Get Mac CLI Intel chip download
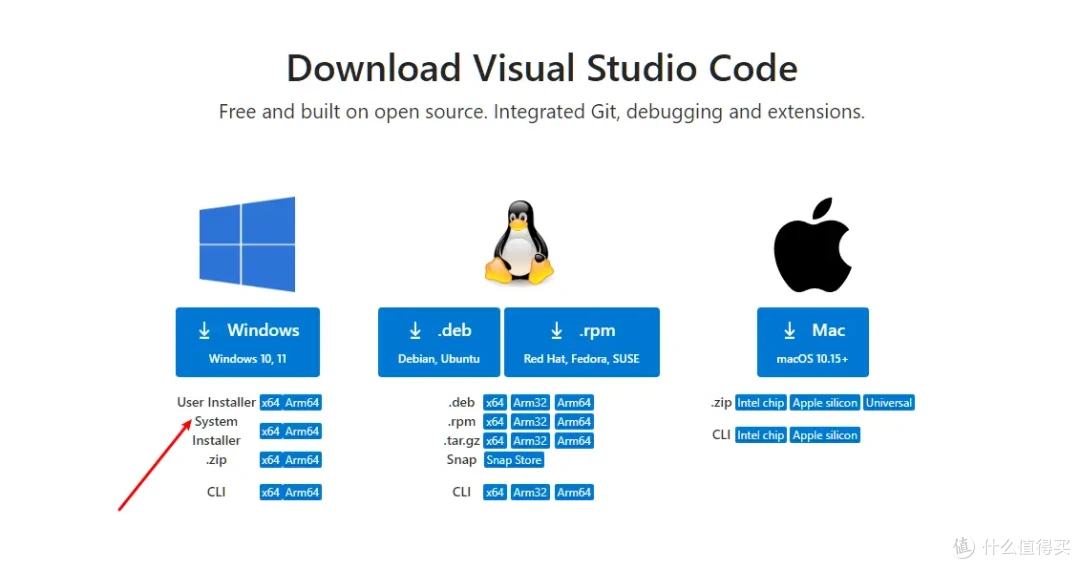This screenshot has width=1080, height=569. (x=760, y=435)
